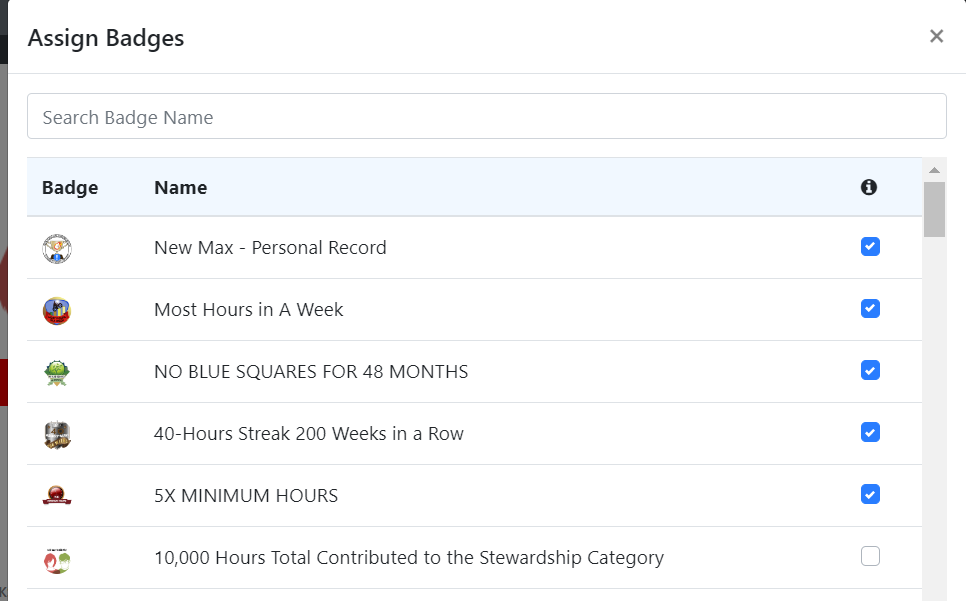Click the info icon in table header
The height and width of the screenshot is (601, 966).
869,187
